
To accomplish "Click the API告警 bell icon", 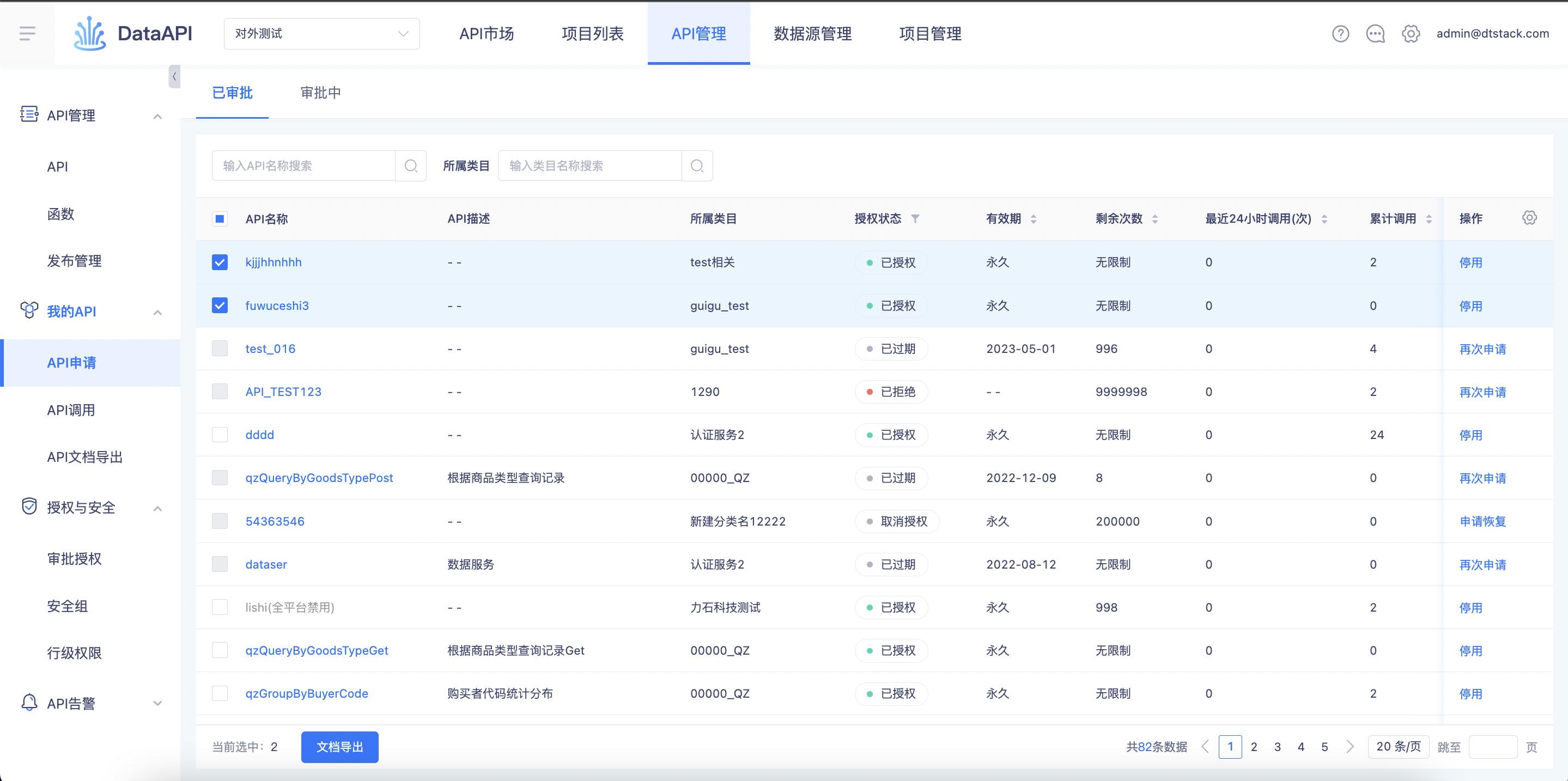I will point(29,703).
